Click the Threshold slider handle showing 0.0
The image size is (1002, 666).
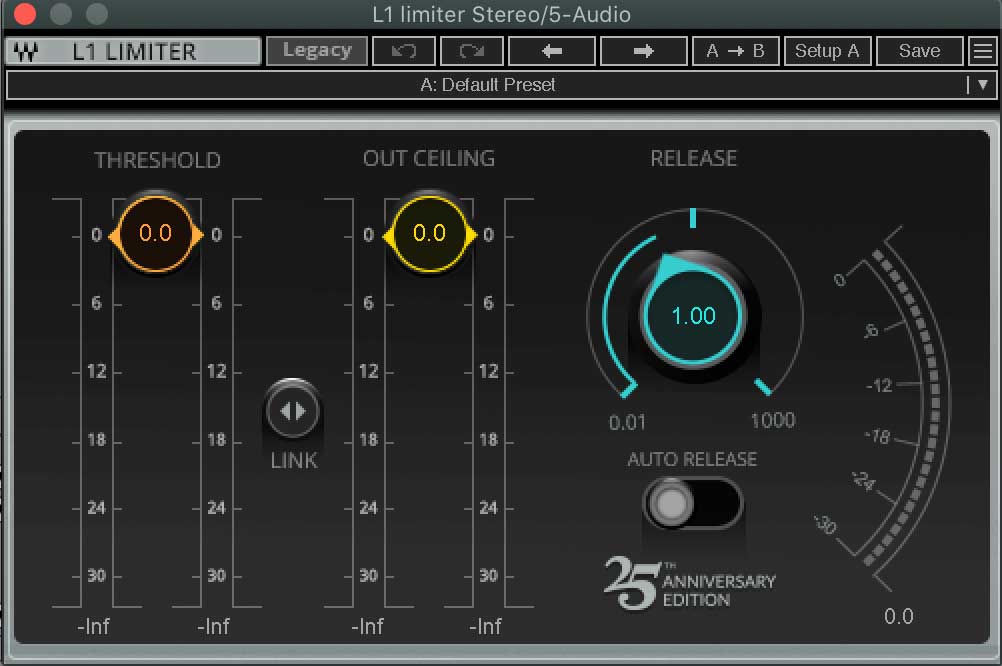click(x=156, y=234)
